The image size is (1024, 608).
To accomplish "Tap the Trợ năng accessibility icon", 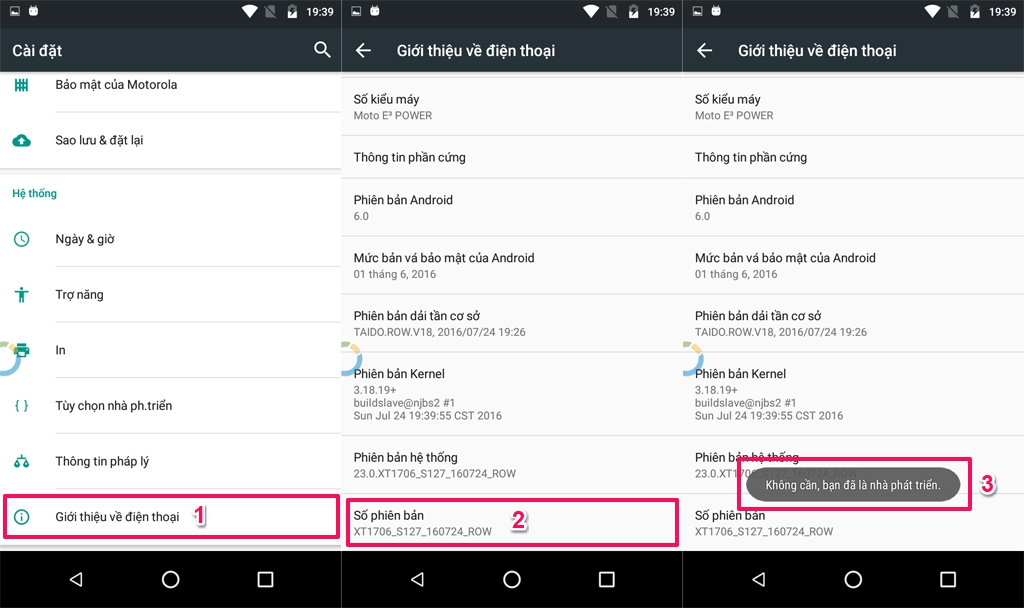I will pyautogui.click(x=22, y=295).
